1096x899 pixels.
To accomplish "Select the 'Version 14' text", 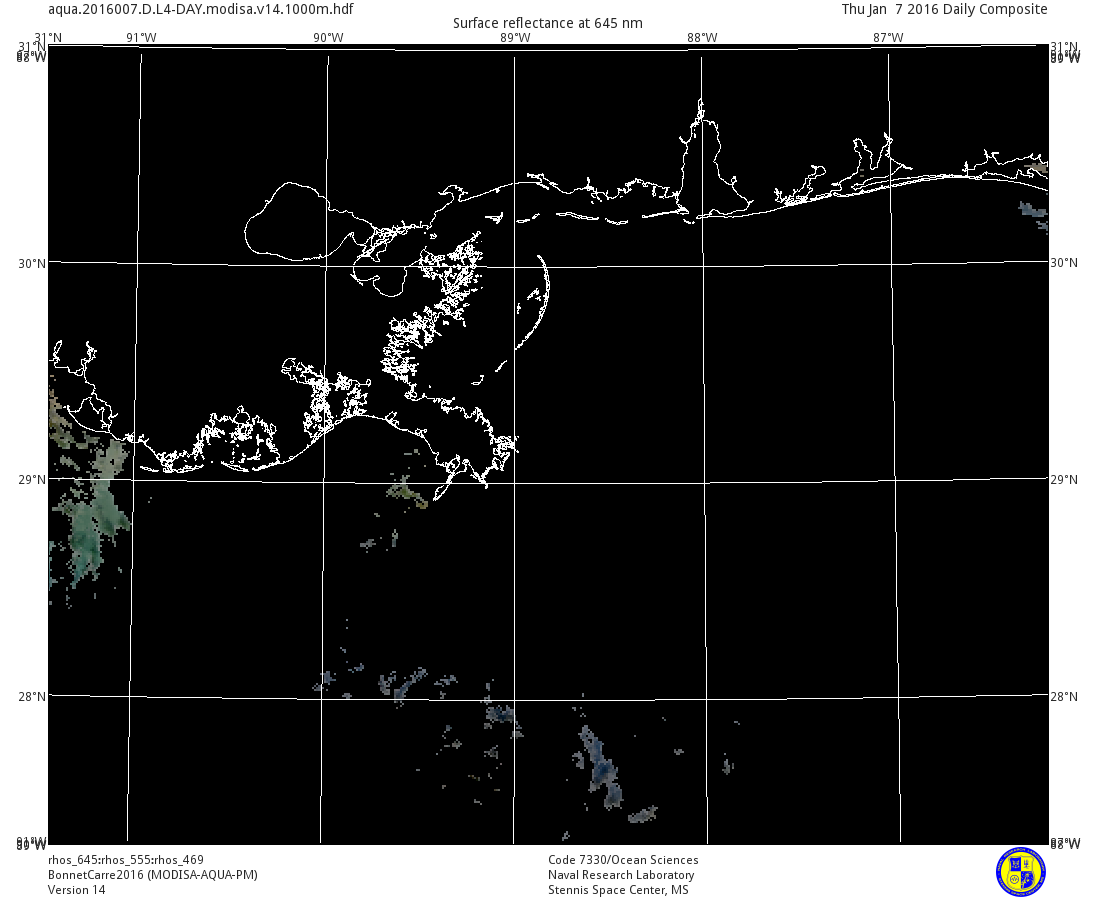I will pos(76,890).
